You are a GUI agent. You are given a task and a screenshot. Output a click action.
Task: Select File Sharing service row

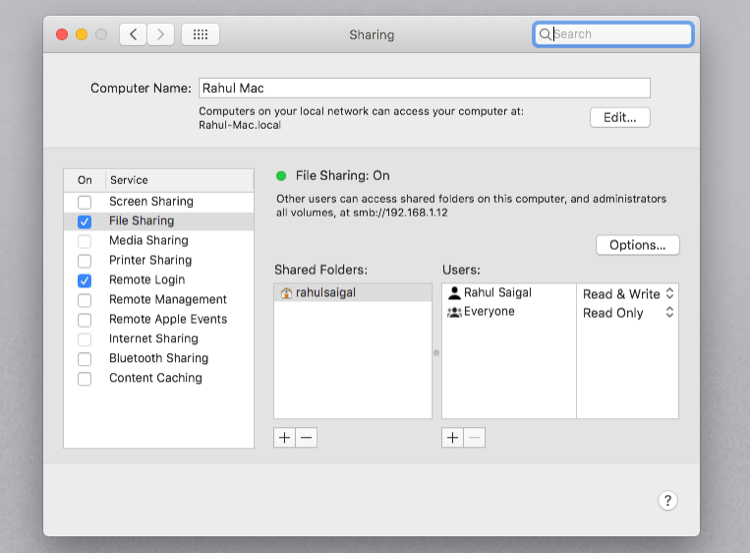[159, 221]
